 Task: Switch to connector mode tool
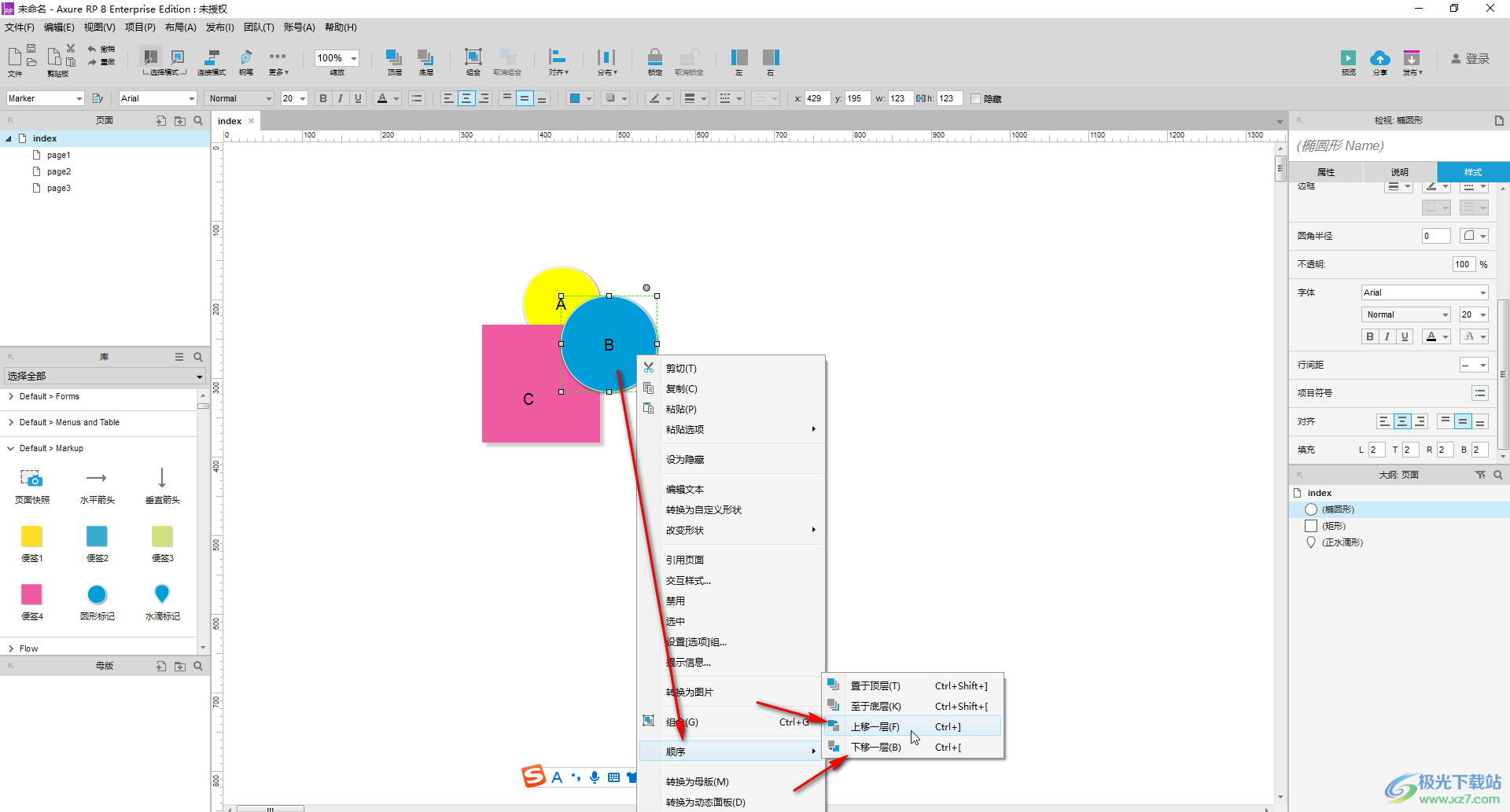point(211,58)
